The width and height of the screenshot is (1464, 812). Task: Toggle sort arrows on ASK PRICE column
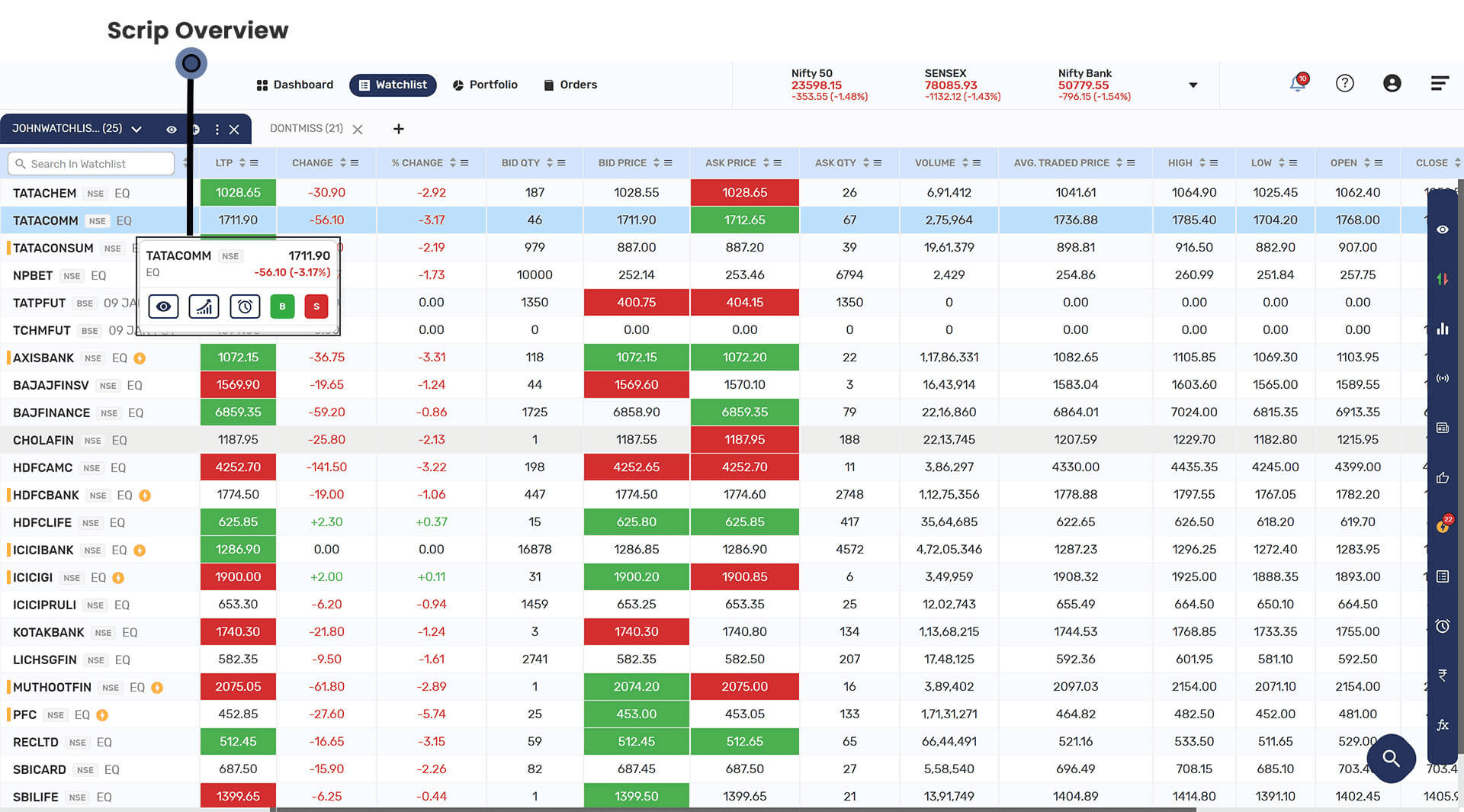tap(766, 163)
